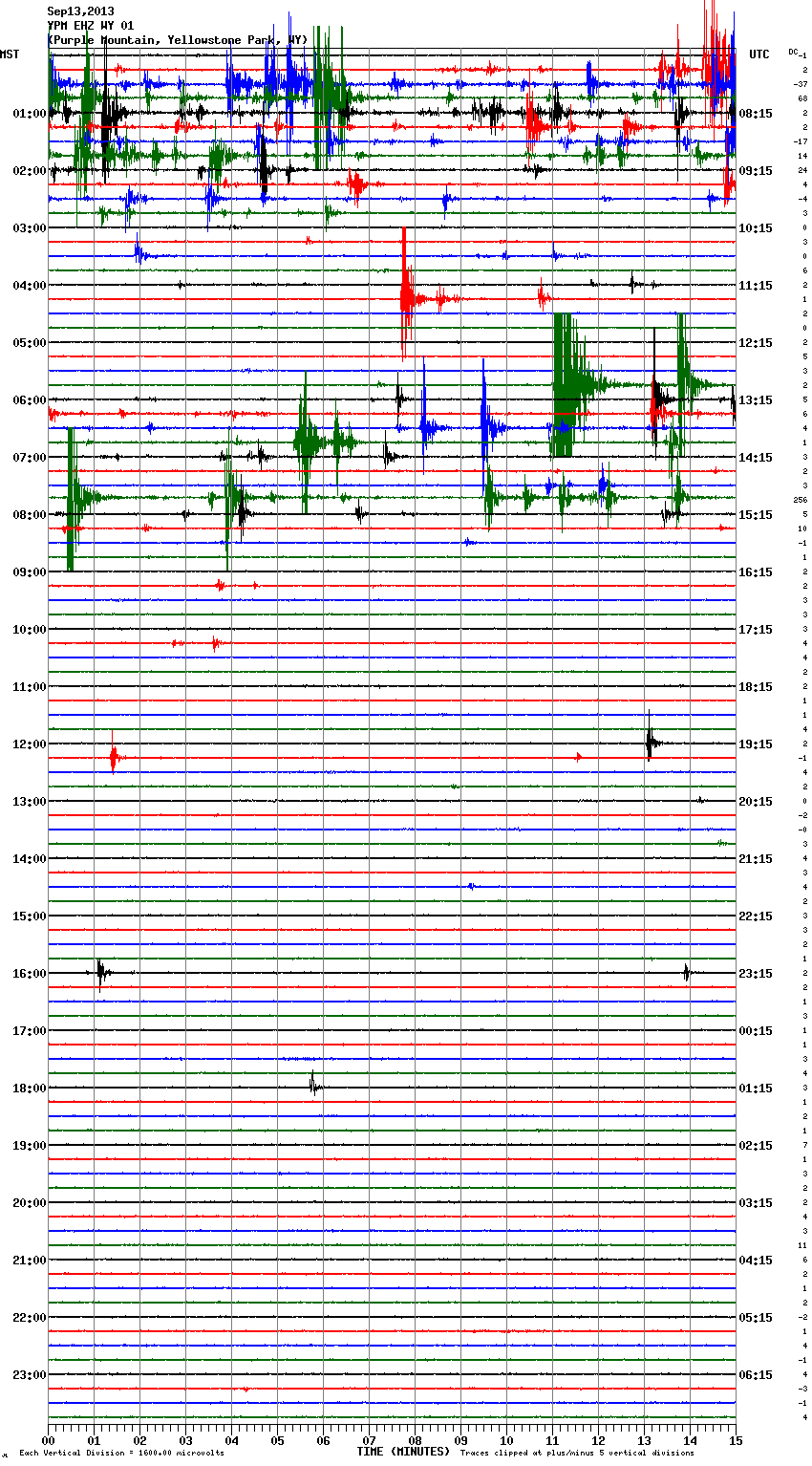
Task: Click the 21:15 UTC time label
Action: (x=756, y=859)
